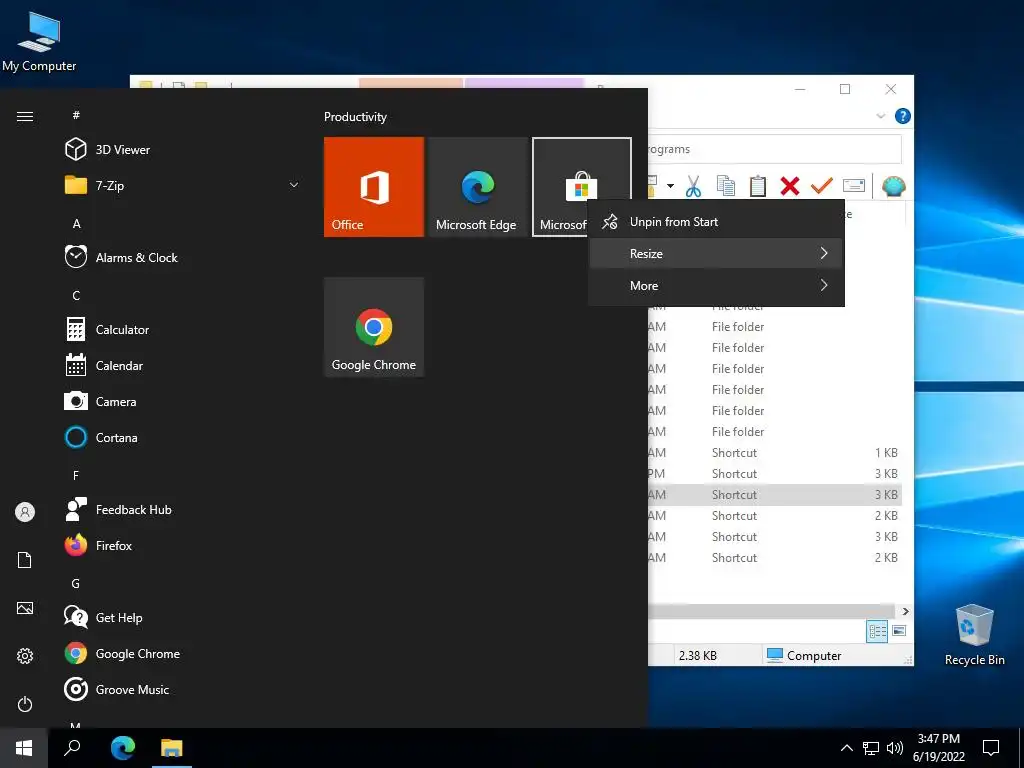Expand the ribbon chevron next to Help
The height and width of the screenshot is (768, 1024).
coord(880,116)
